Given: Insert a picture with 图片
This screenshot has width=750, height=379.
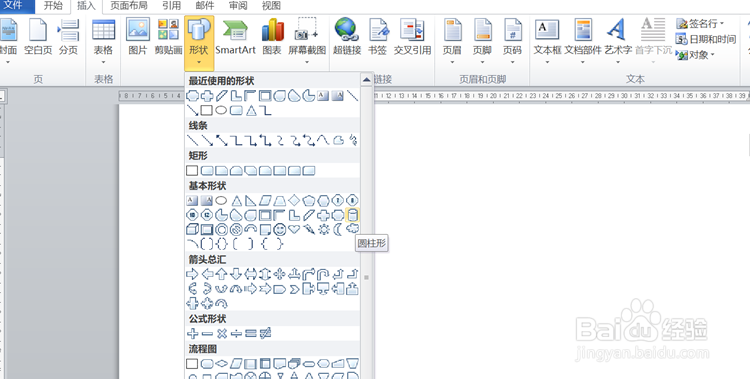Looking at the screenshot, I should (x=138, y=37).
